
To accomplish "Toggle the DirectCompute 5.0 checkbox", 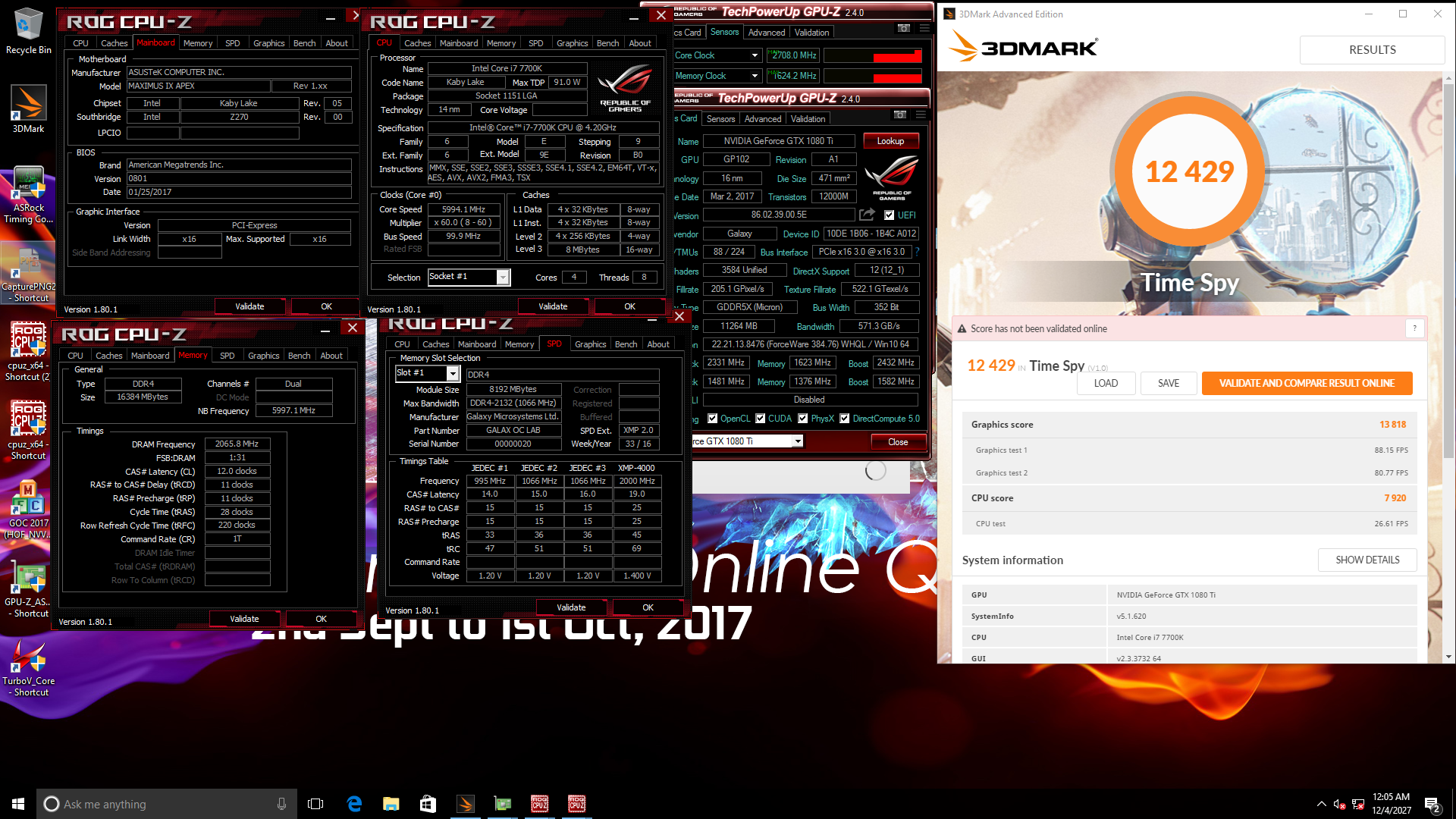I will [844, 419].
